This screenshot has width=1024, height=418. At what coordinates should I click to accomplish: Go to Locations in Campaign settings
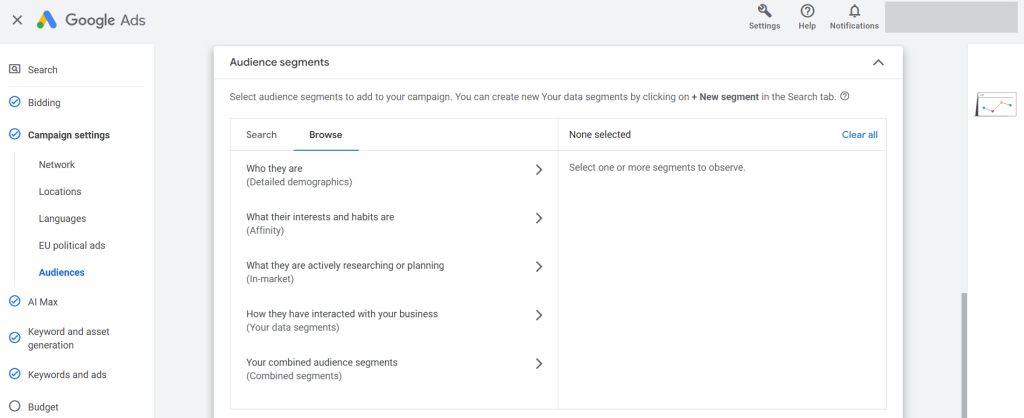pos(60,191)
